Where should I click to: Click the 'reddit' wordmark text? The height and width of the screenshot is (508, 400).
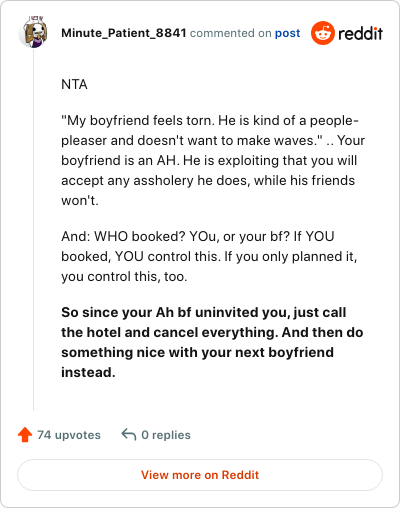360,33
